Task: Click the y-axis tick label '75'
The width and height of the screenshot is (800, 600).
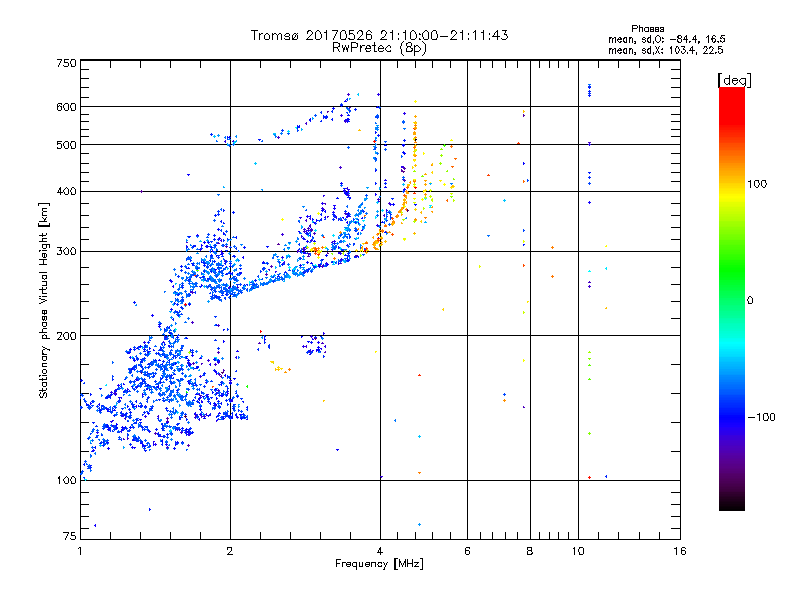Action: coord(70,536)
